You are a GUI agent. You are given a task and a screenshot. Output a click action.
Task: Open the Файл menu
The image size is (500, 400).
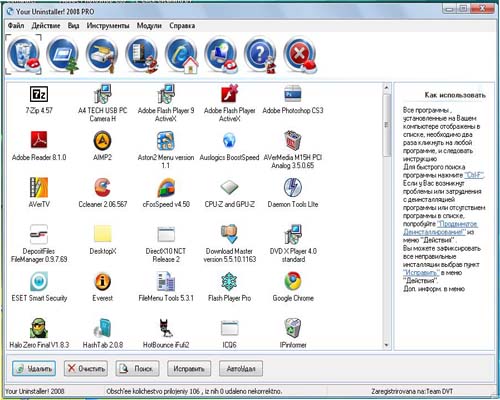(x=16, y=26)
